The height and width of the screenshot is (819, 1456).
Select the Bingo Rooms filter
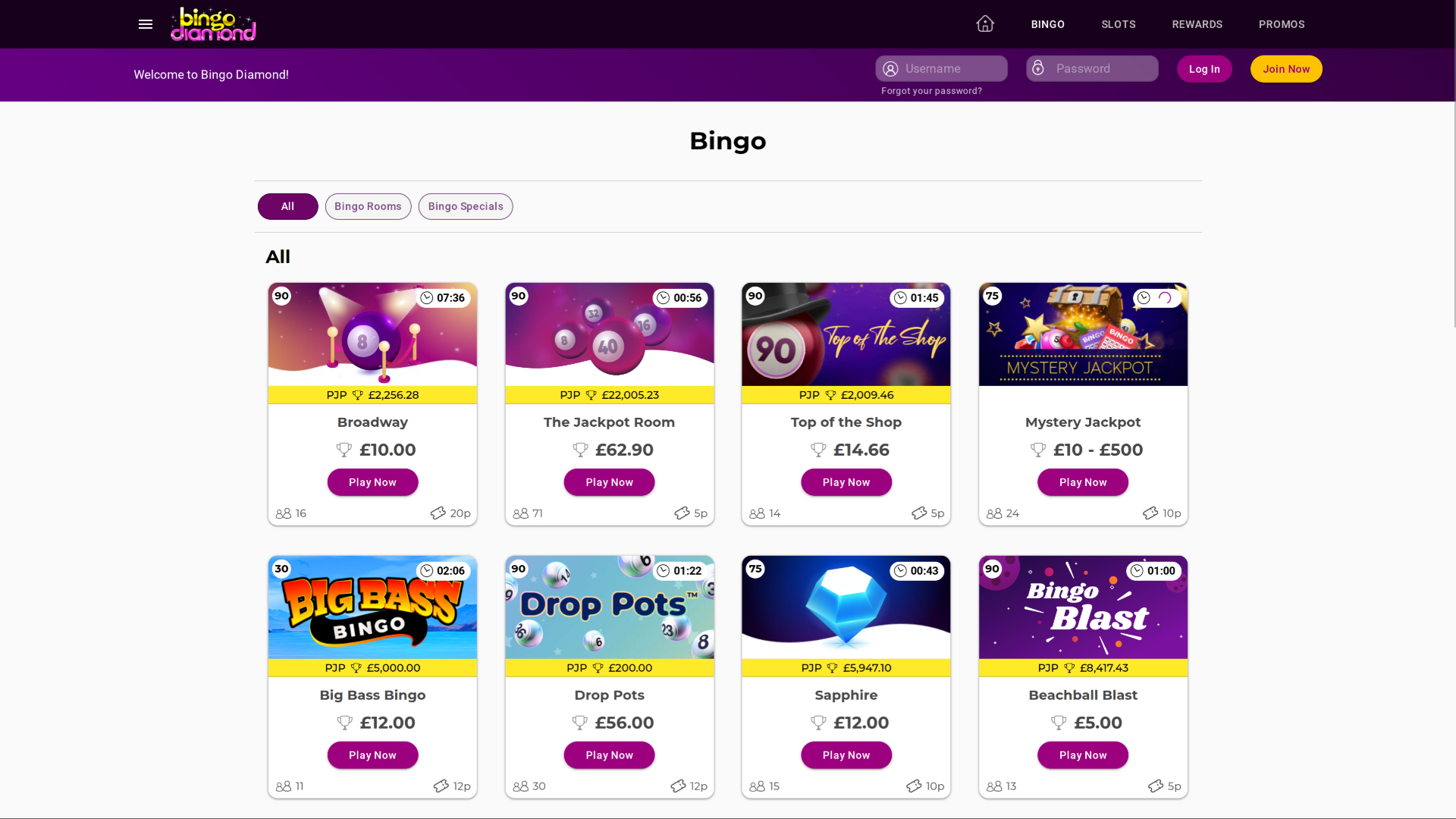[368, 206]
